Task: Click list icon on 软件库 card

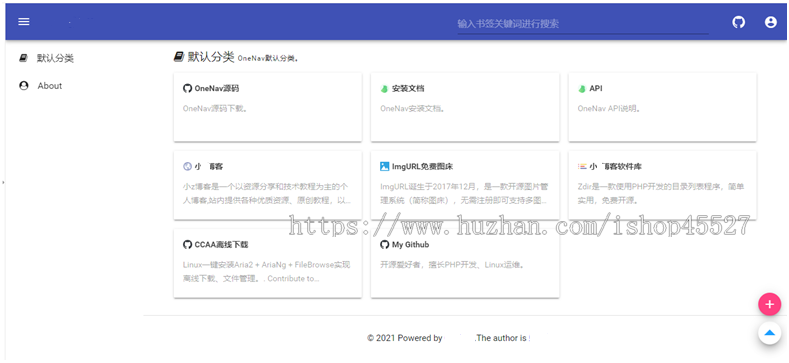Action: (x=582, y=166)
